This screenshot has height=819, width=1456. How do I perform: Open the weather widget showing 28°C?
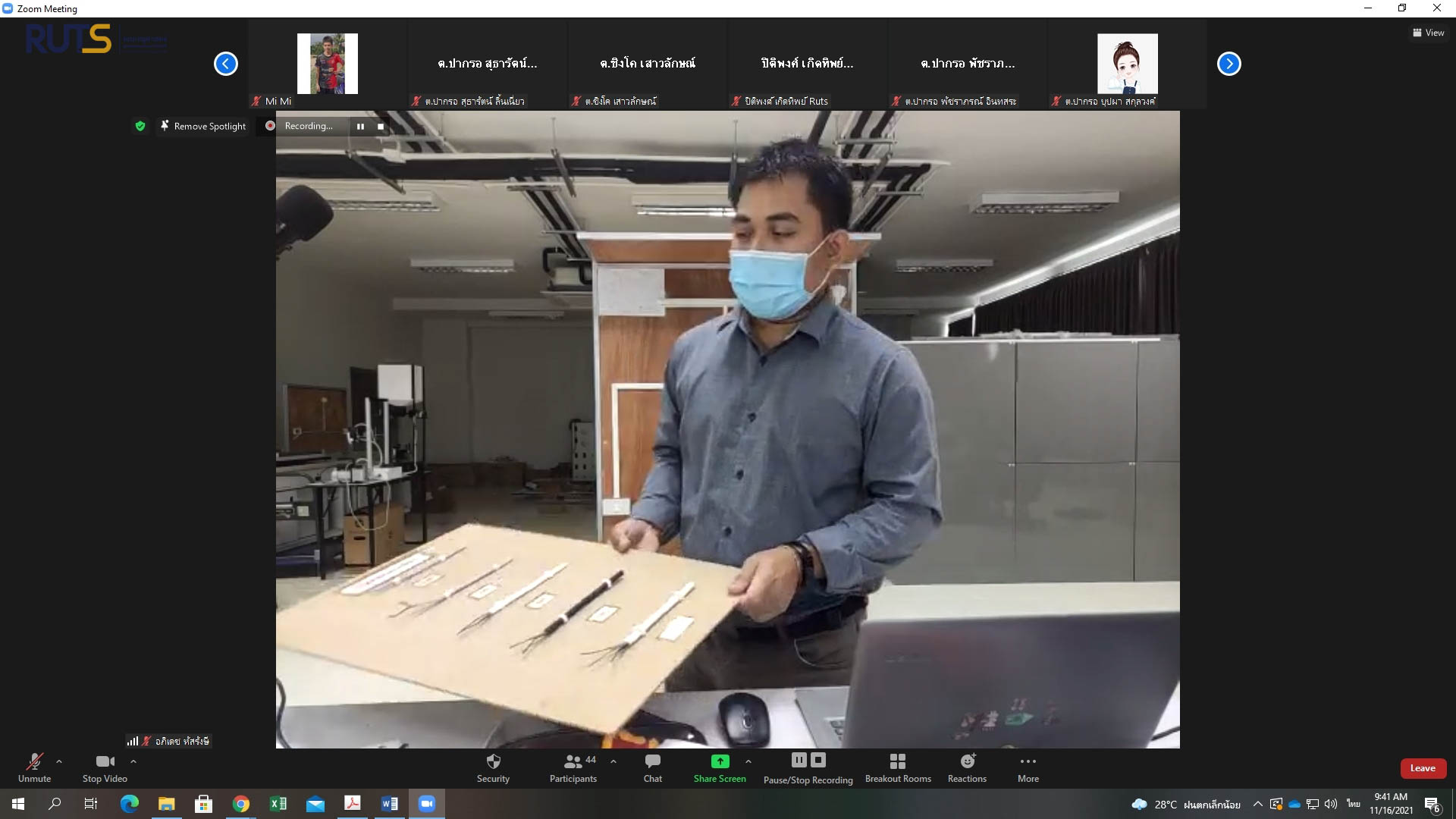coord(1185,804)
